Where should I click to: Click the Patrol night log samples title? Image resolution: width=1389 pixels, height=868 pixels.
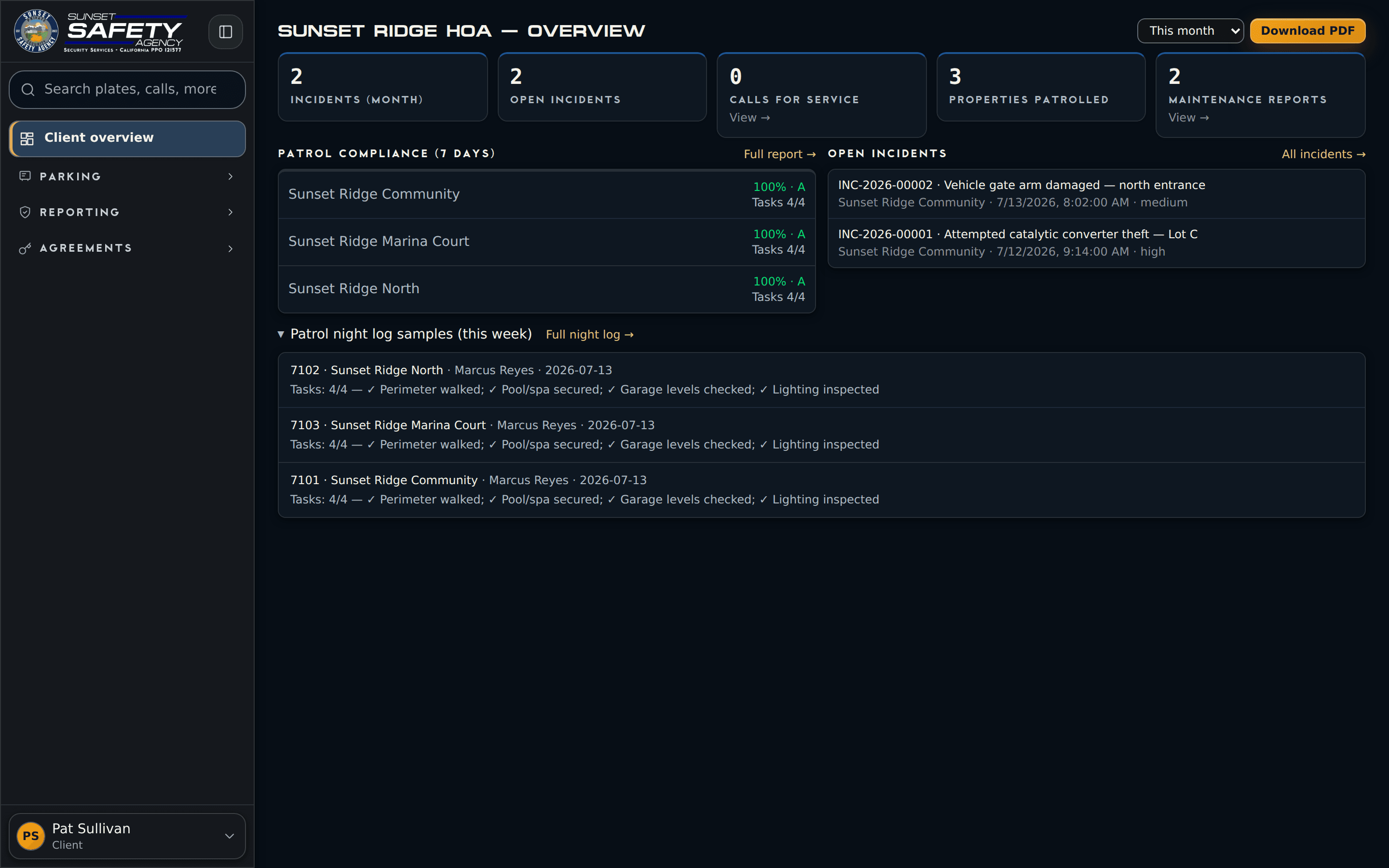click(x=411, y=334)
